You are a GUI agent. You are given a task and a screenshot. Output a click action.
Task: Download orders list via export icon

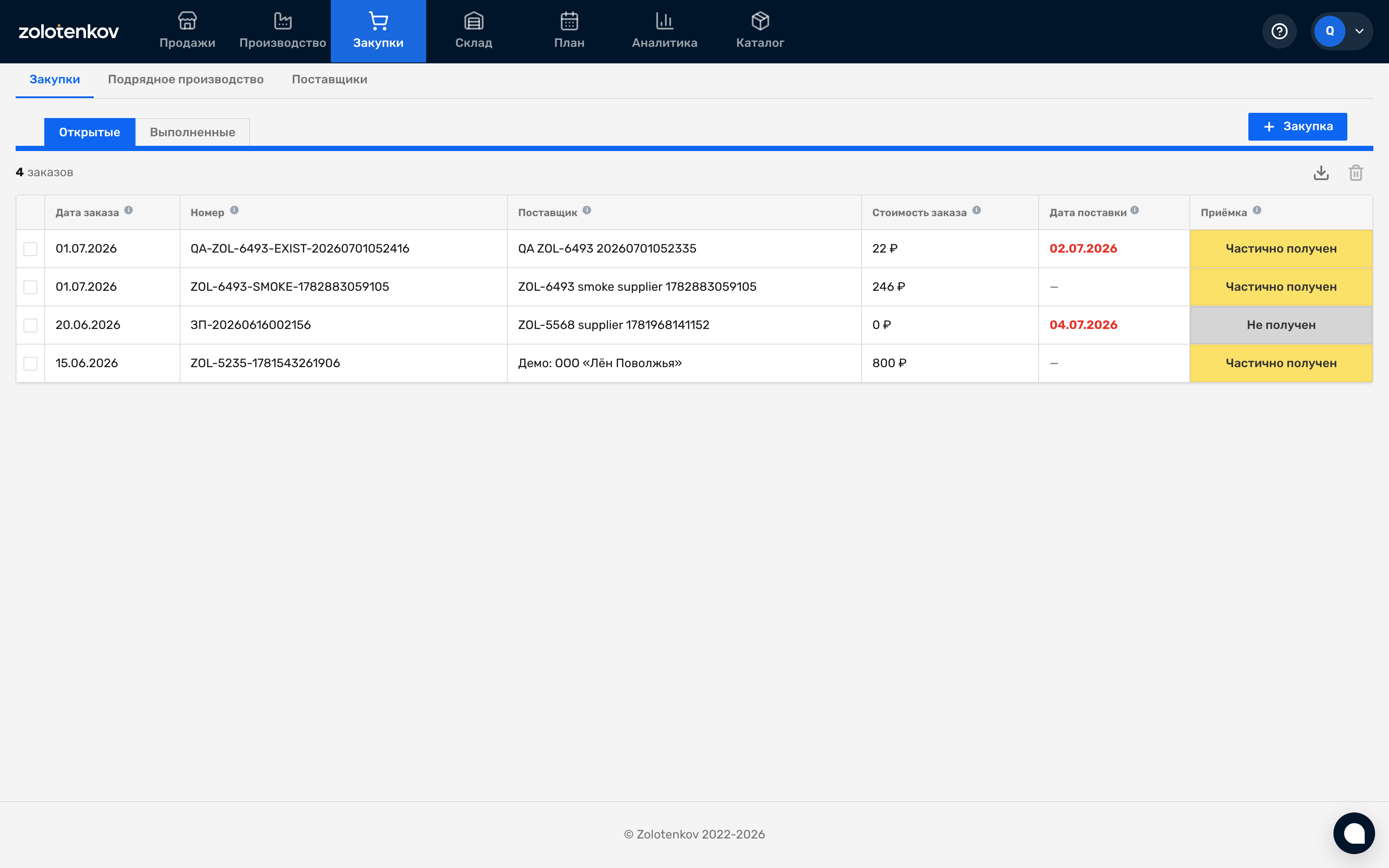[x=1321, y=173]
